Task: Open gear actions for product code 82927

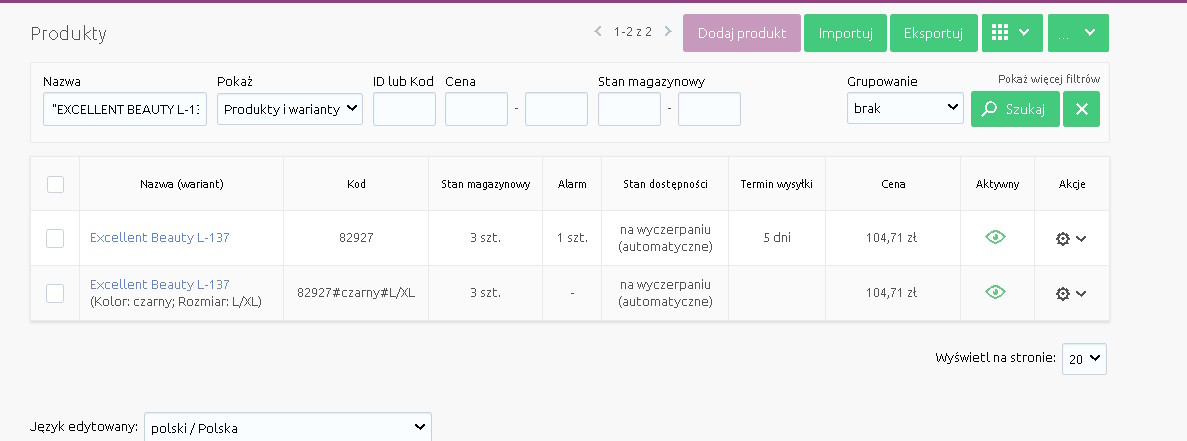Action: coord(1071,238)
